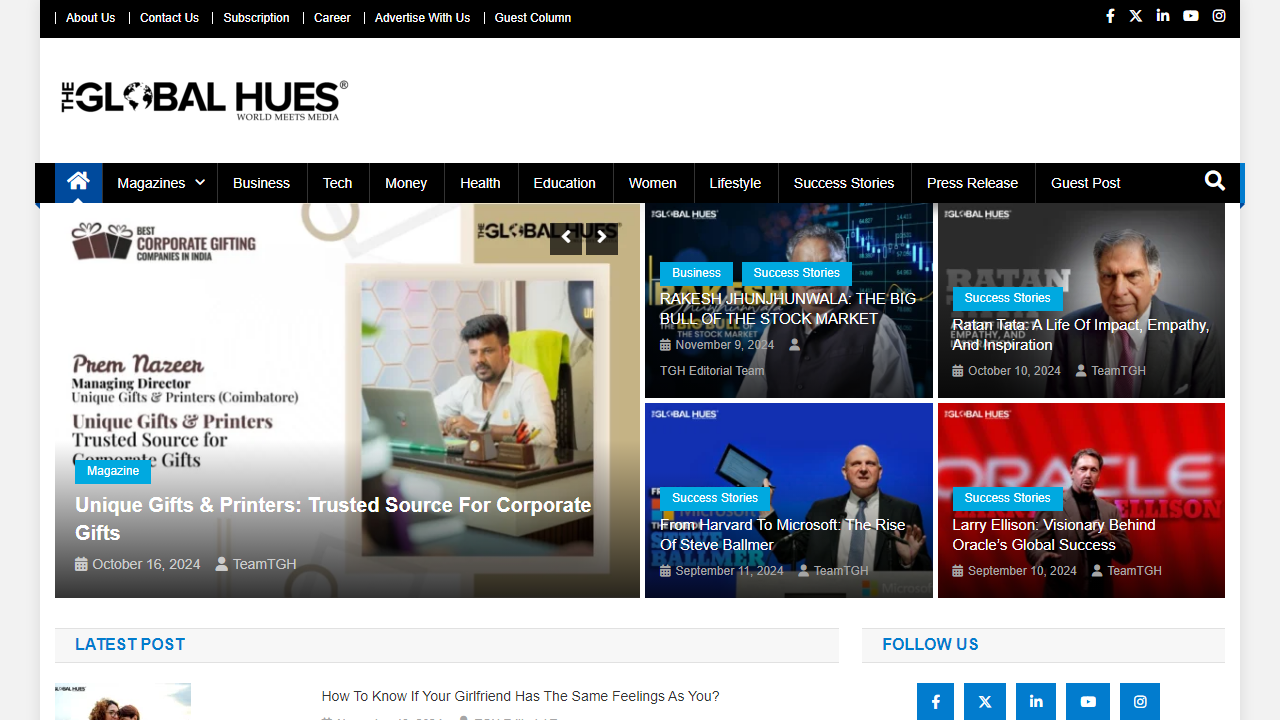Screen dimensions: 1280x720
Task: Open the X (Twitter) icon in top header
Action: point(1135,15)
